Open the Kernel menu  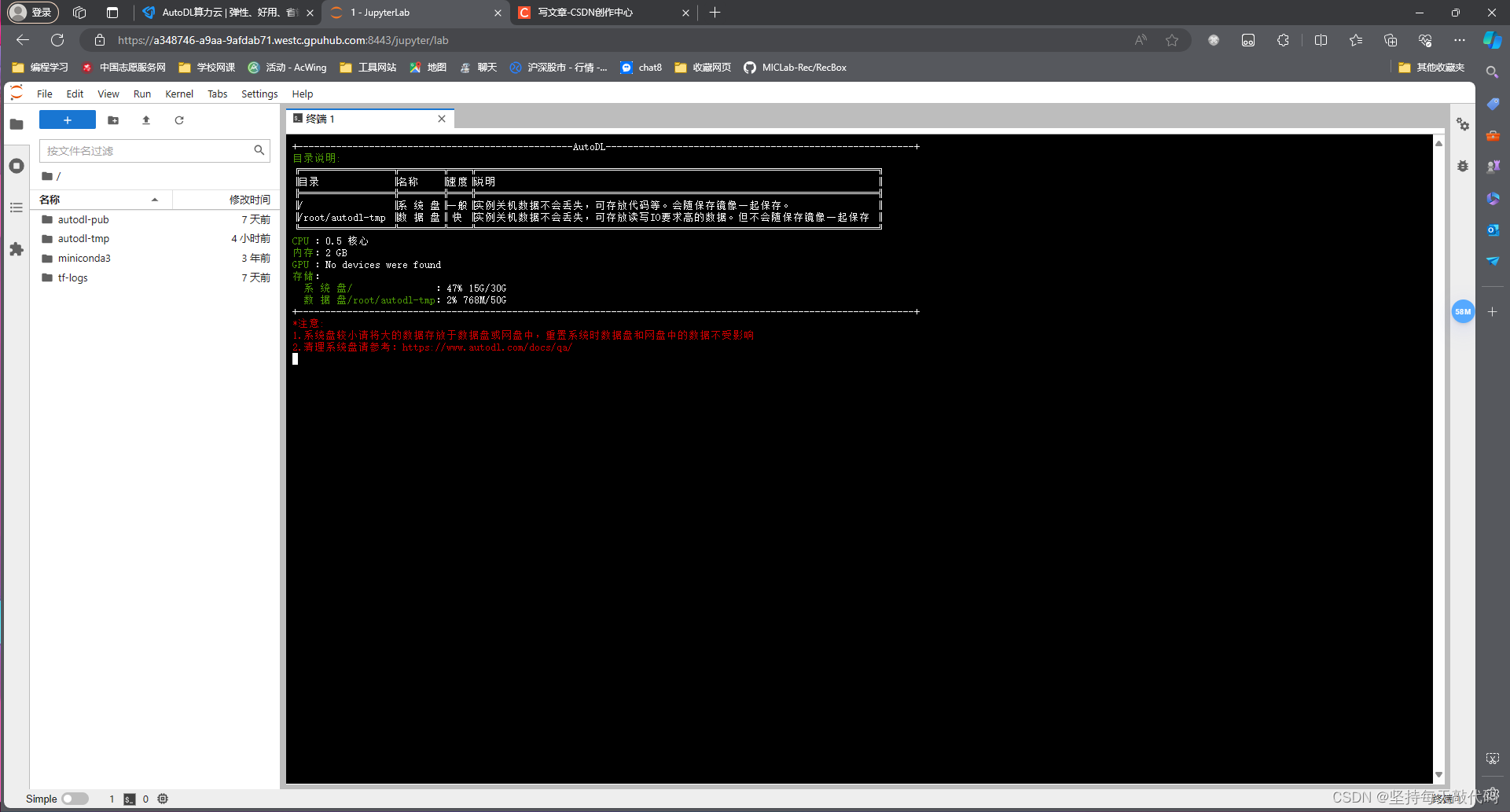[179, 94]
